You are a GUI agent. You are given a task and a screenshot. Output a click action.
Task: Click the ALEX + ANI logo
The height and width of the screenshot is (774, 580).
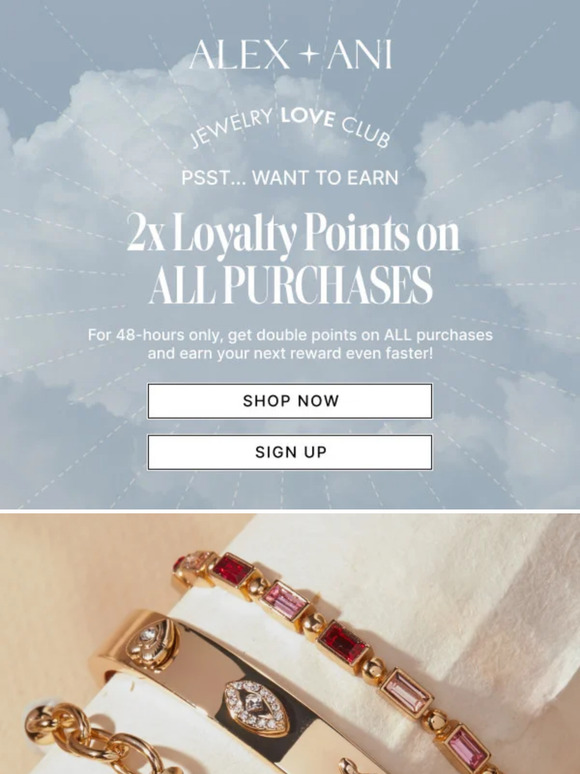(x=290, y=54)
